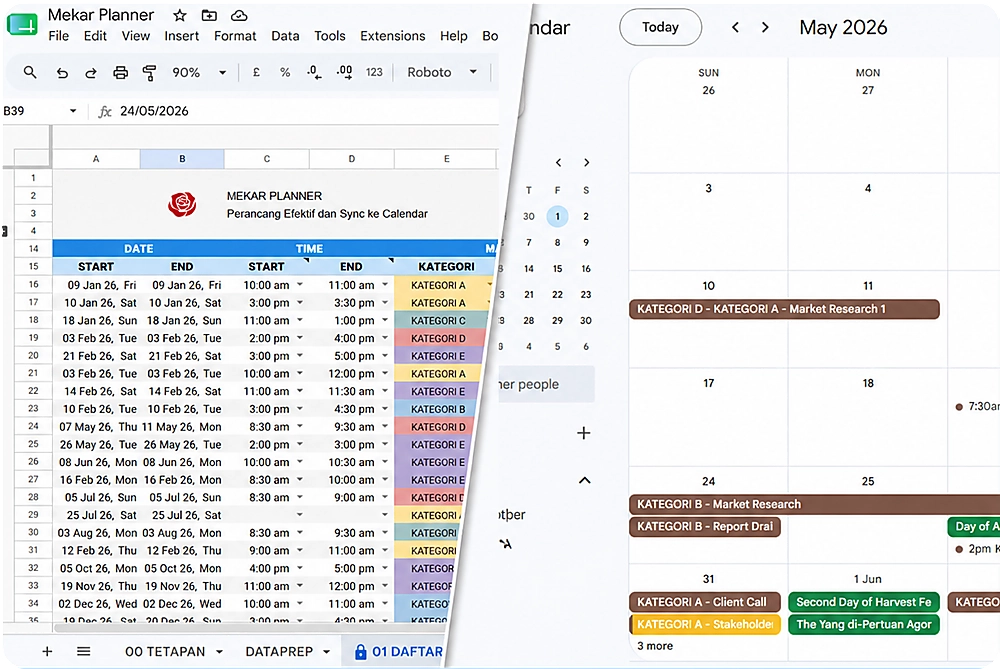Click decrease decimal places icon
The height and width of the screenshot is (670, 1000).
[314, 73]
